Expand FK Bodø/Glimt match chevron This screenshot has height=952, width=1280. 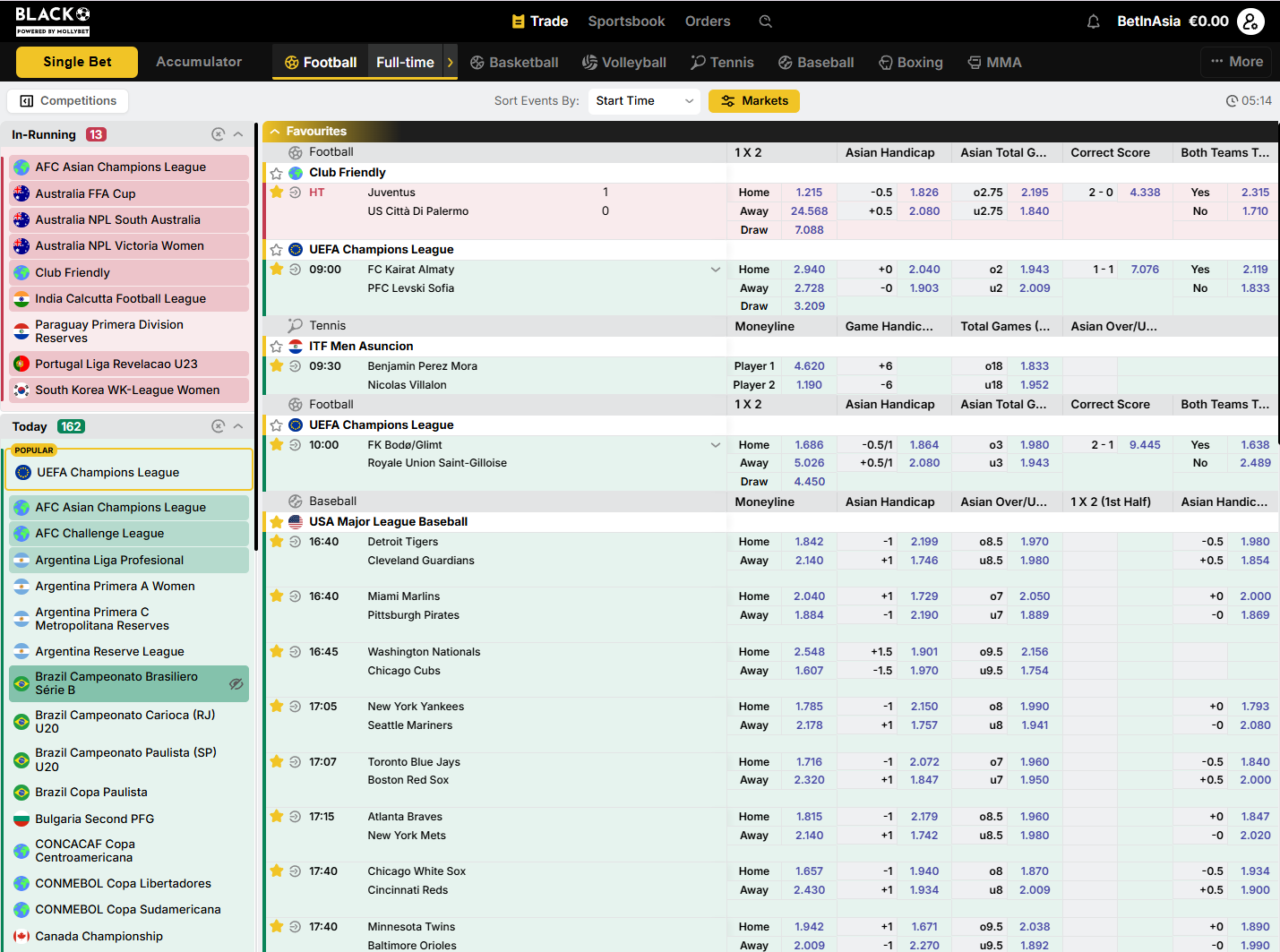click(716, 445)
